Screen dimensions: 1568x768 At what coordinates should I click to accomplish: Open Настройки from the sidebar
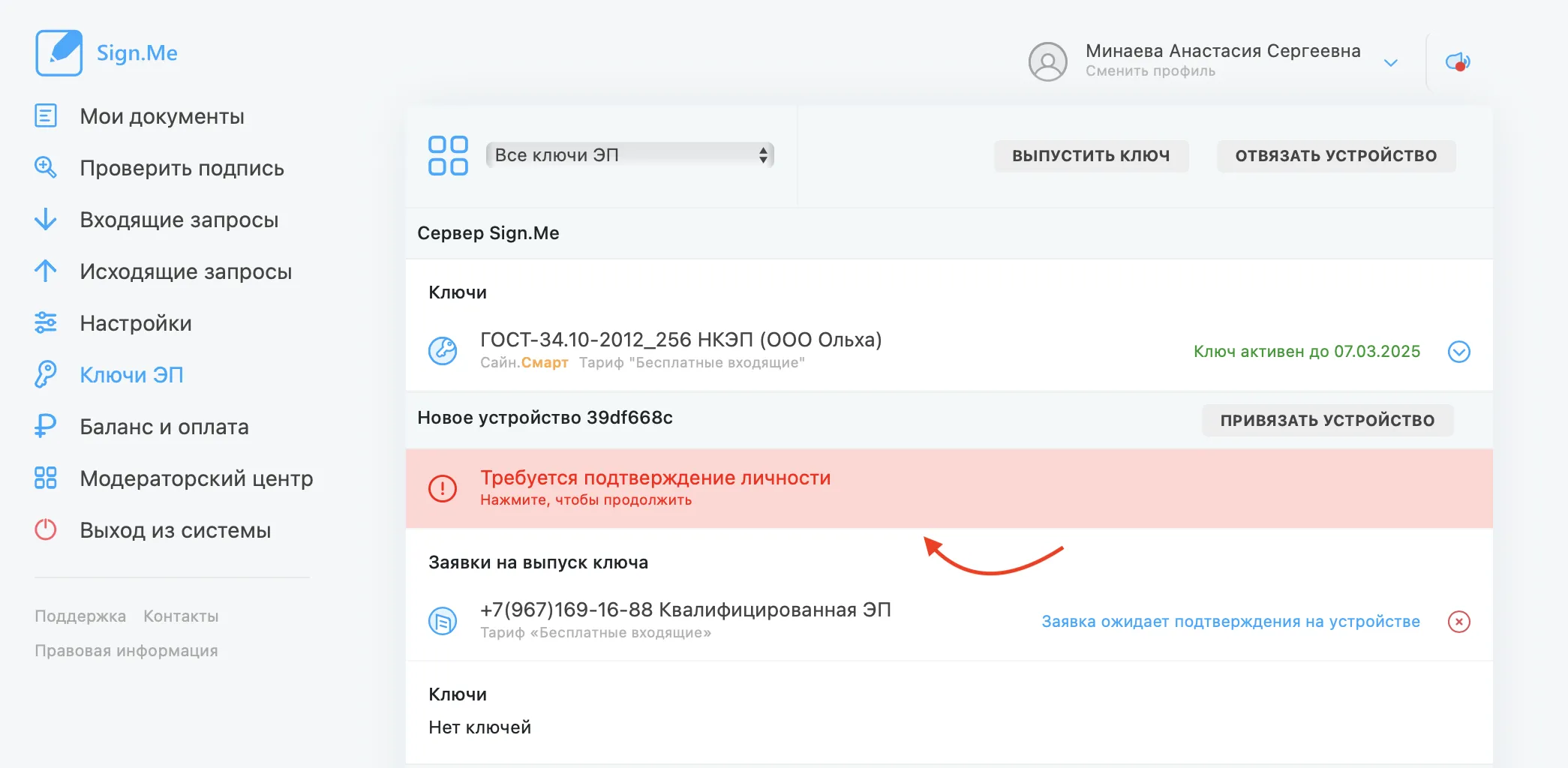click(136, 323)
